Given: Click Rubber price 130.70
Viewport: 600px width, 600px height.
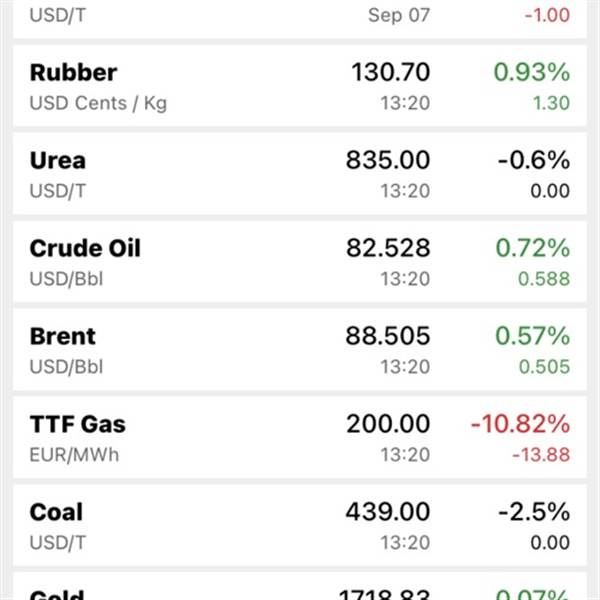Looking at the screenshot, I should 391,72.
